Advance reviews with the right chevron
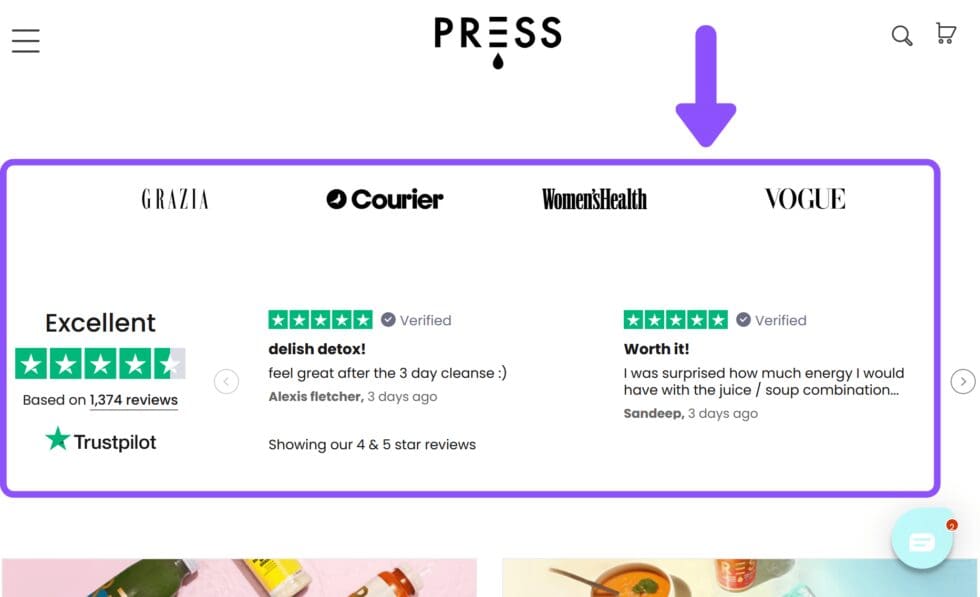Image resolution: width=980 pixels, height=597 pixels. (962, 381)
